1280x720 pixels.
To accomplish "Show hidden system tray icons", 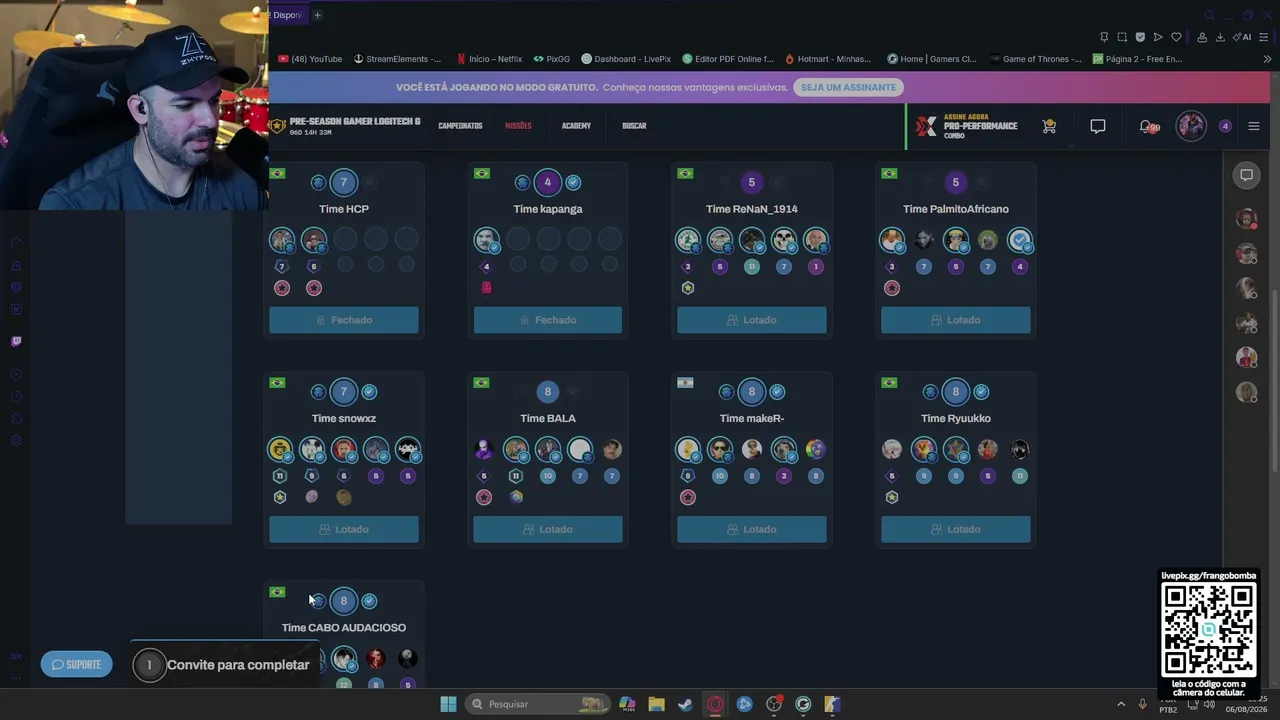I will (x=1121, y=704).
